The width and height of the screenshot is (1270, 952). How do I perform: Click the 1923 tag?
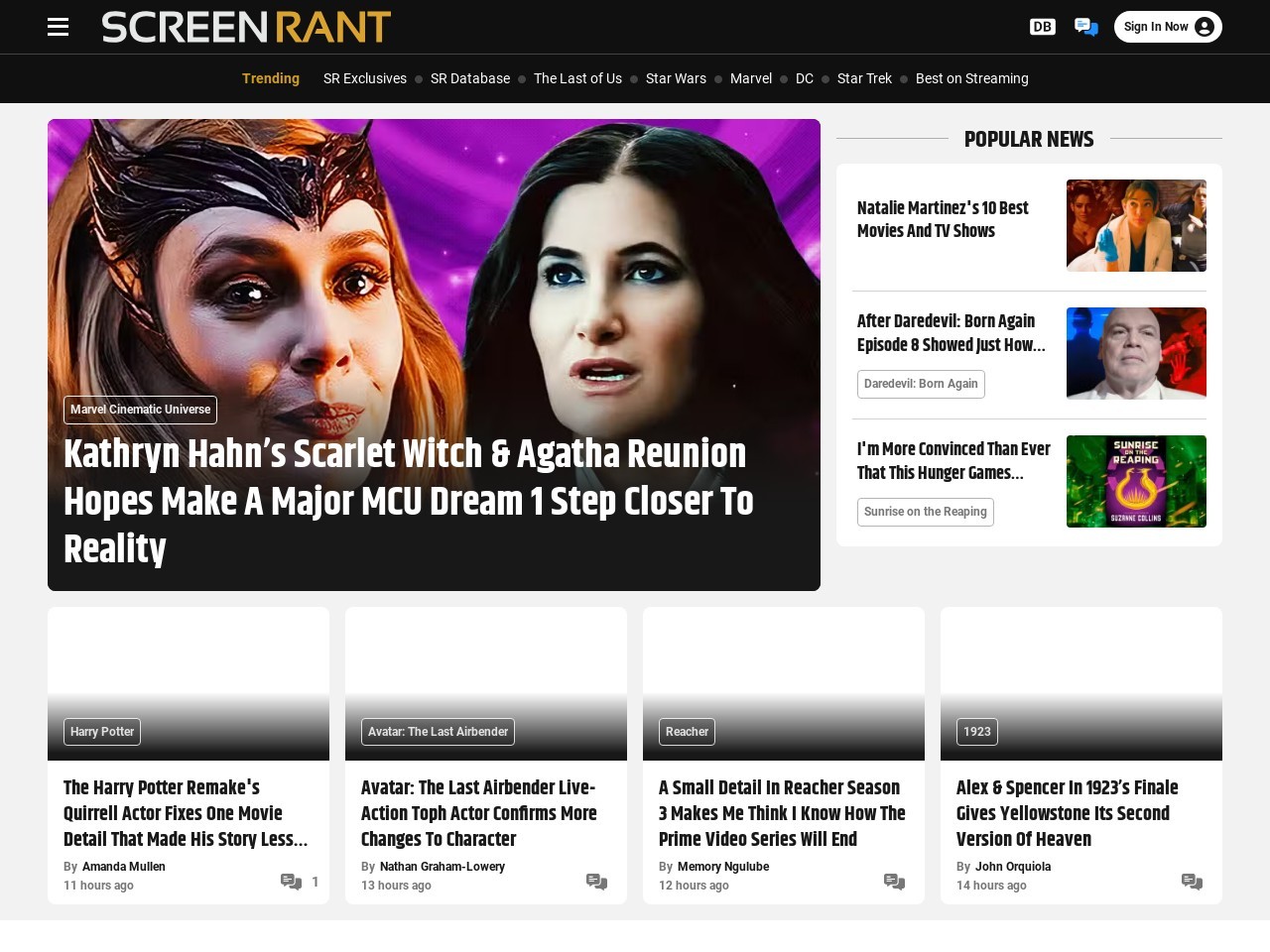(976, 732)
